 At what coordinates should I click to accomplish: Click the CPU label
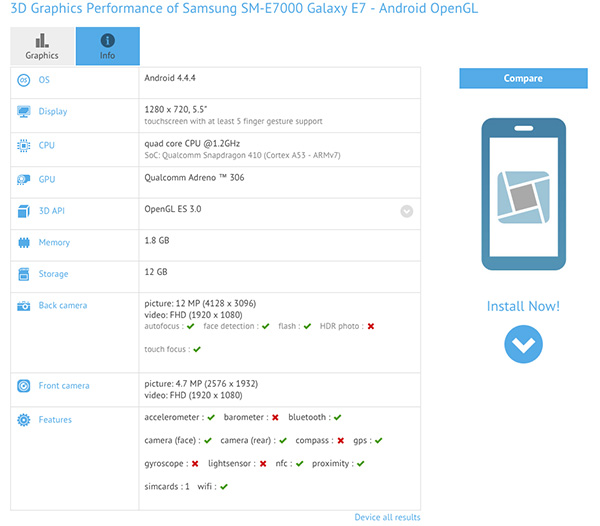coord(47,145)
